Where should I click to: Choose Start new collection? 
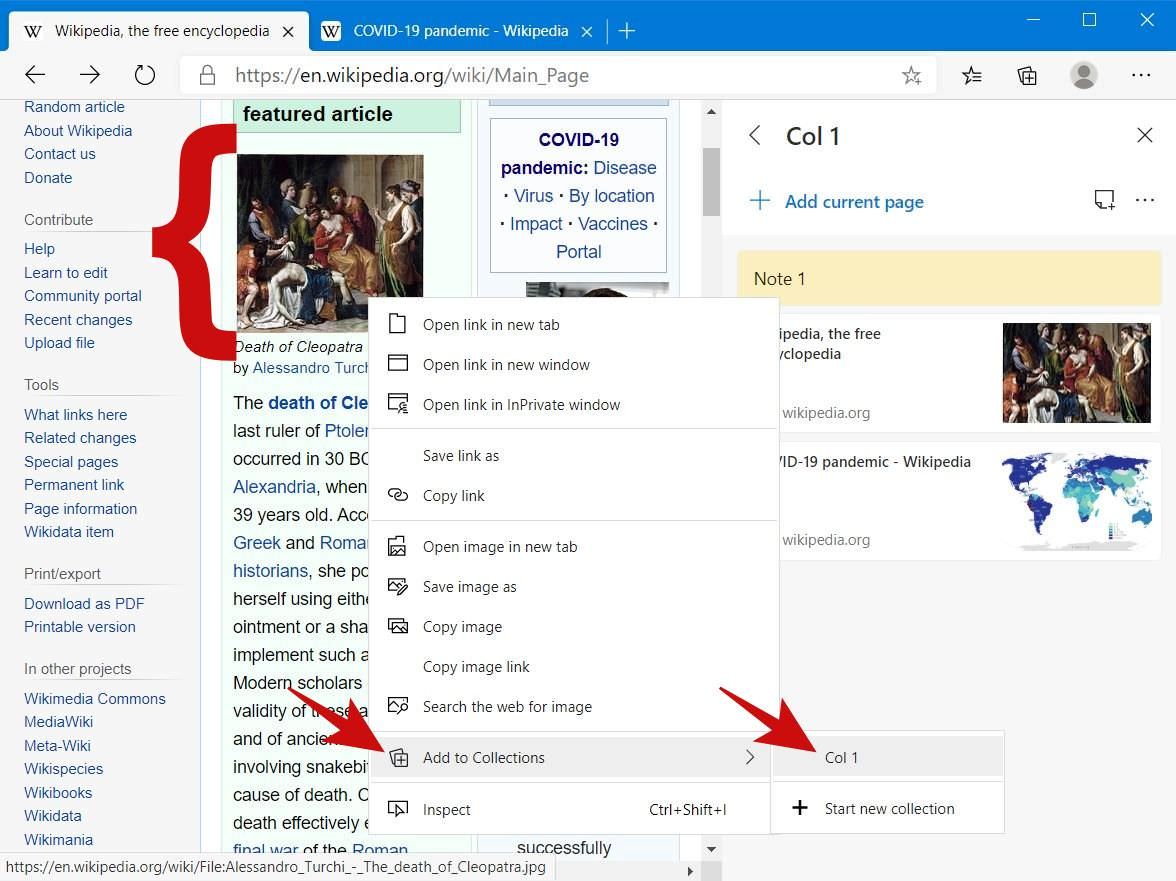888,808
